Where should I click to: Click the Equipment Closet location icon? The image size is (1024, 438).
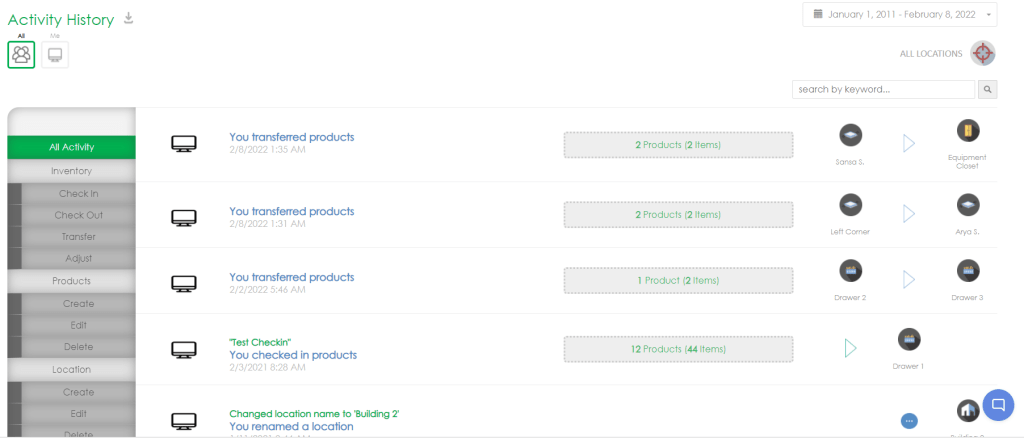tap(968, 131)
